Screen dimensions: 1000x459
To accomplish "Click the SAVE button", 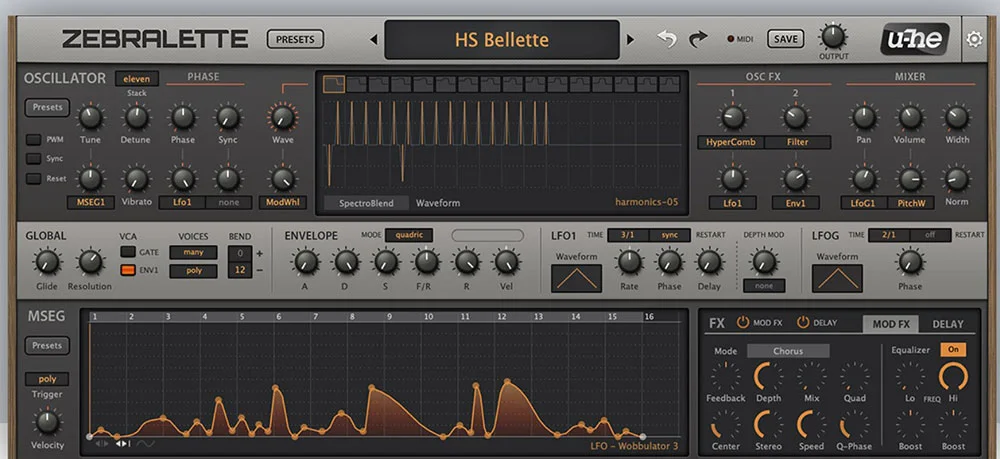I will (x=786, y=39).
